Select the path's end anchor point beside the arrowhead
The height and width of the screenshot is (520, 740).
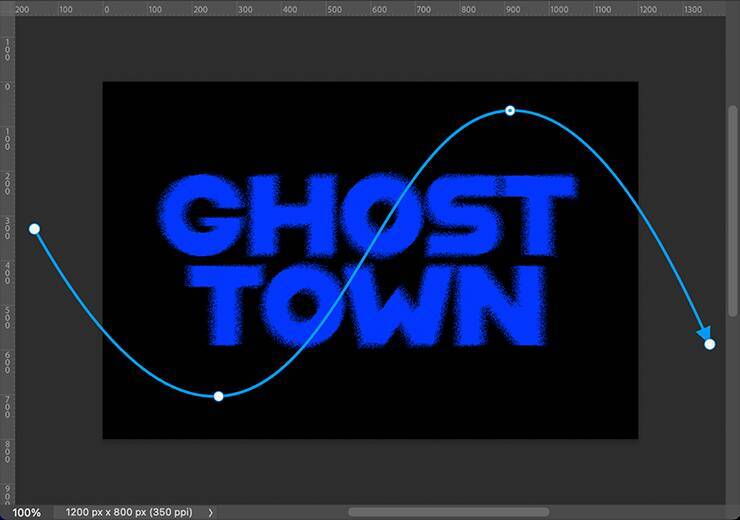coord(710,344)
